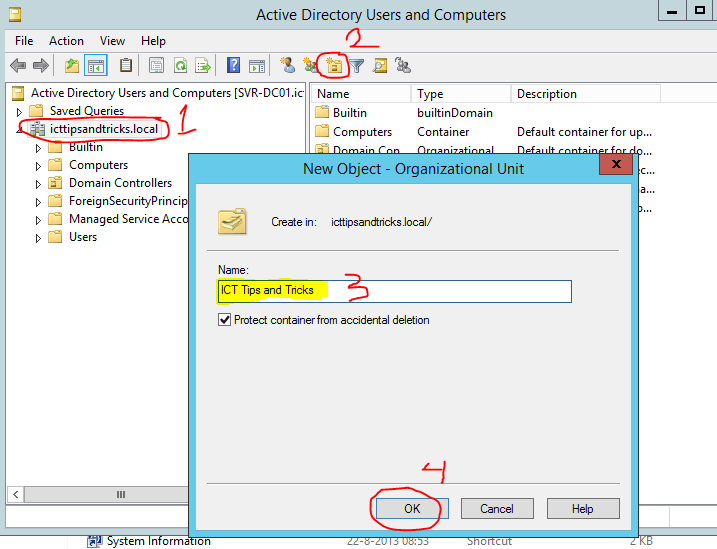Collapse icttipsandtricks.local domain node

click(x=19, y=131)
